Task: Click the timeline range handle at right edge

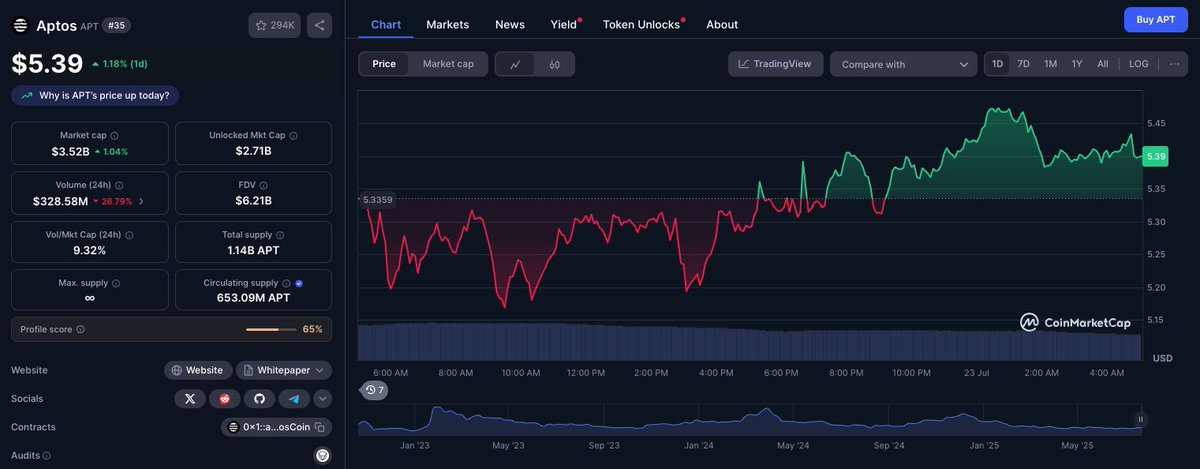Action: (x=1140, y=420)
